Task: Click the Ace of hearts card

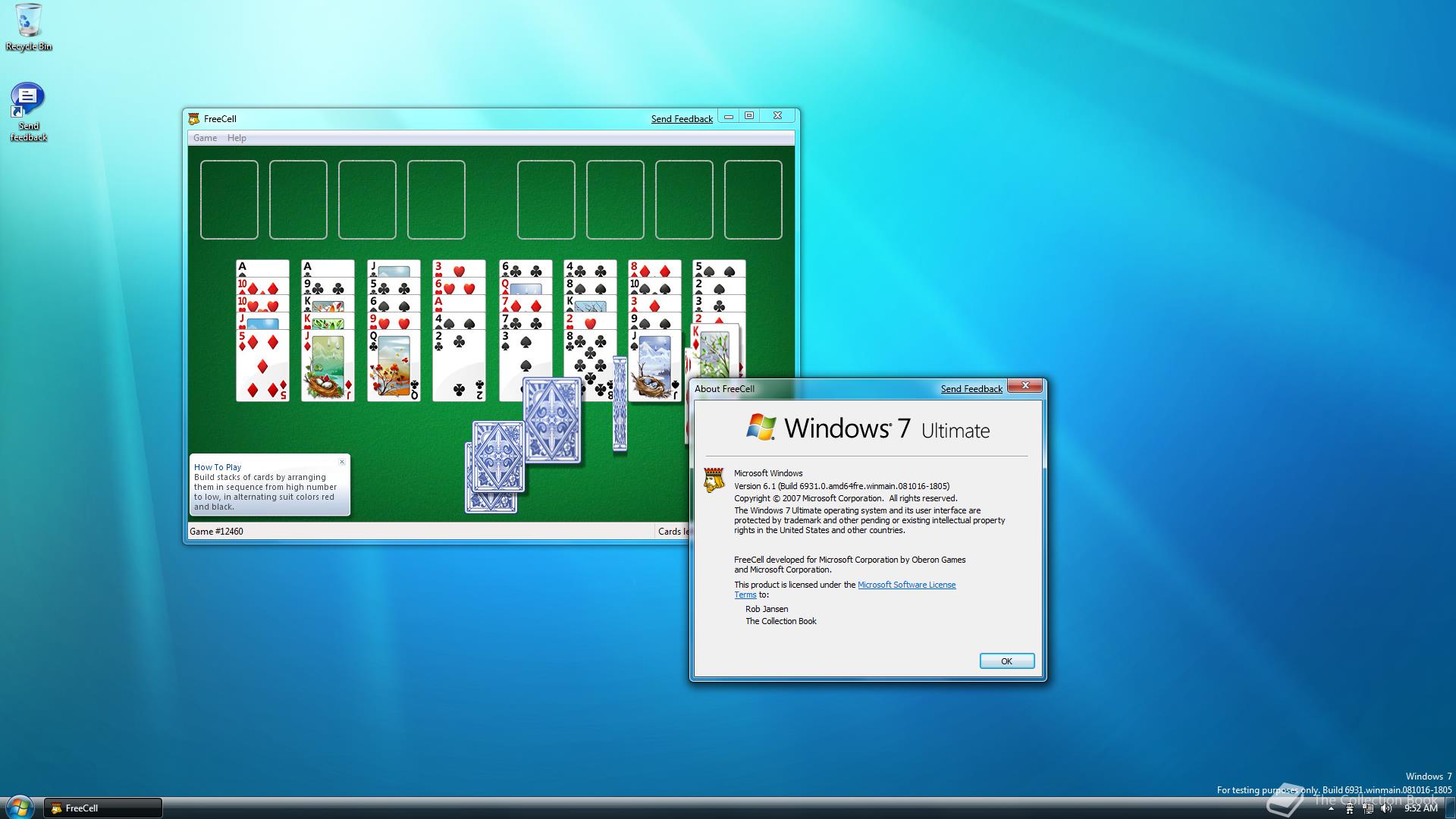Action: (459, 303)
